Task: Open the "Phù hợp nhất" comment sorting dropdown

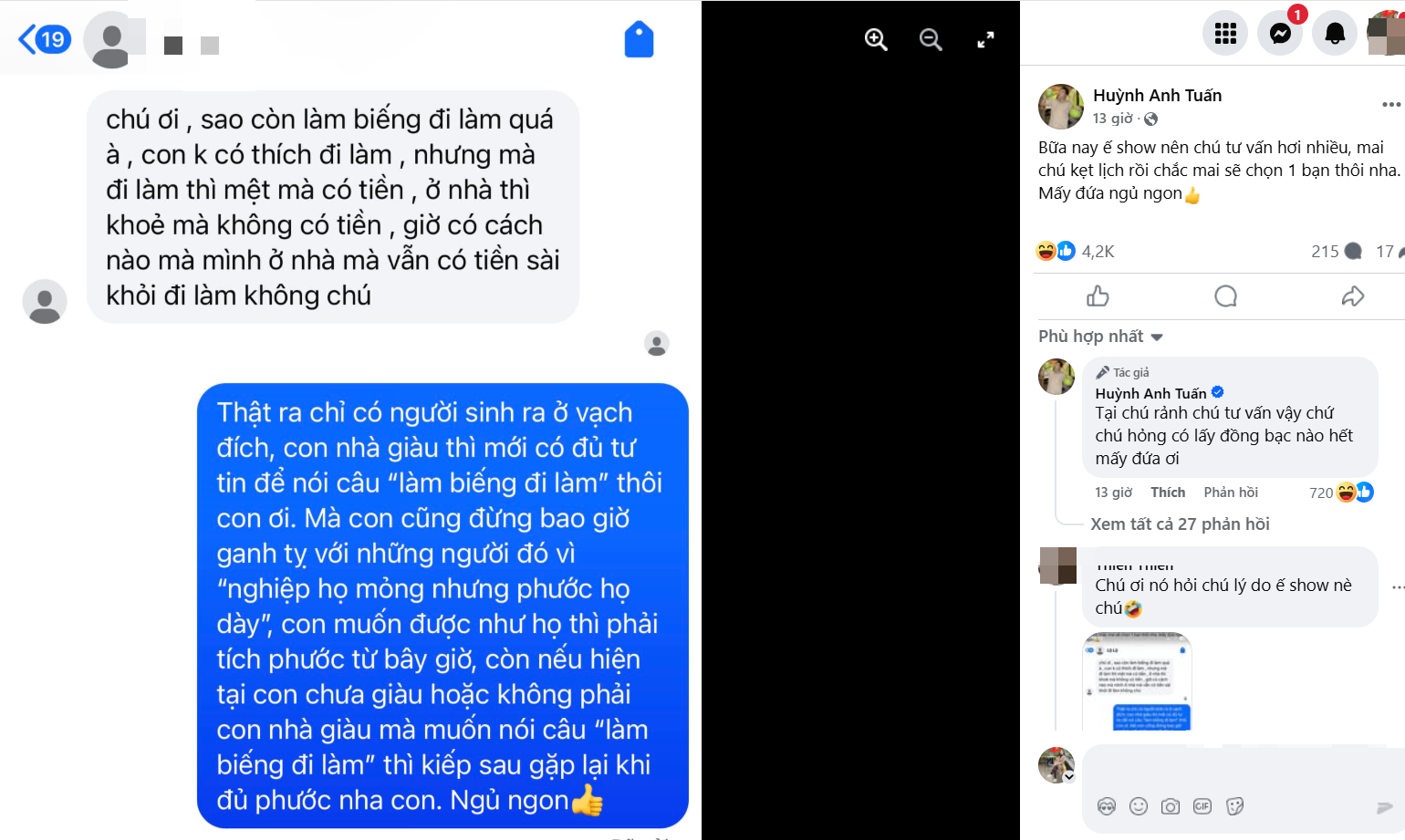Action: 1100,337
